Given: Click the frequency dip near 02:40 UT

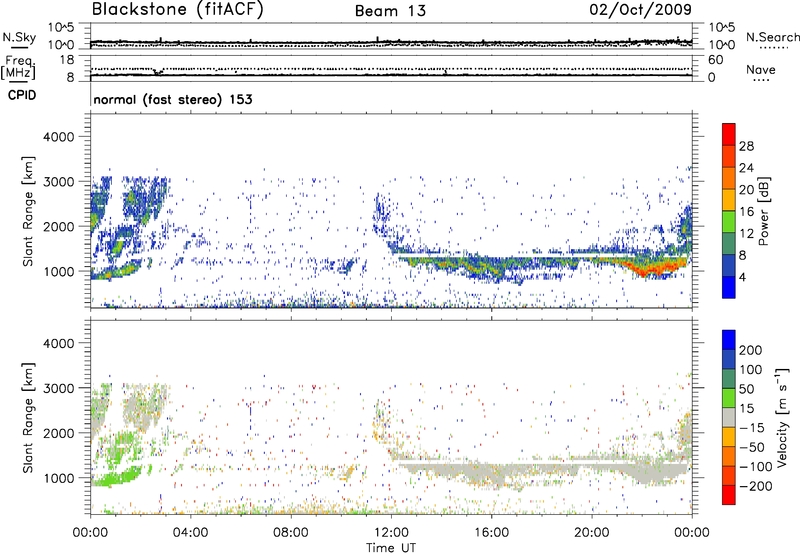Looking at the screenshot, I should click(x=157, y=72).
